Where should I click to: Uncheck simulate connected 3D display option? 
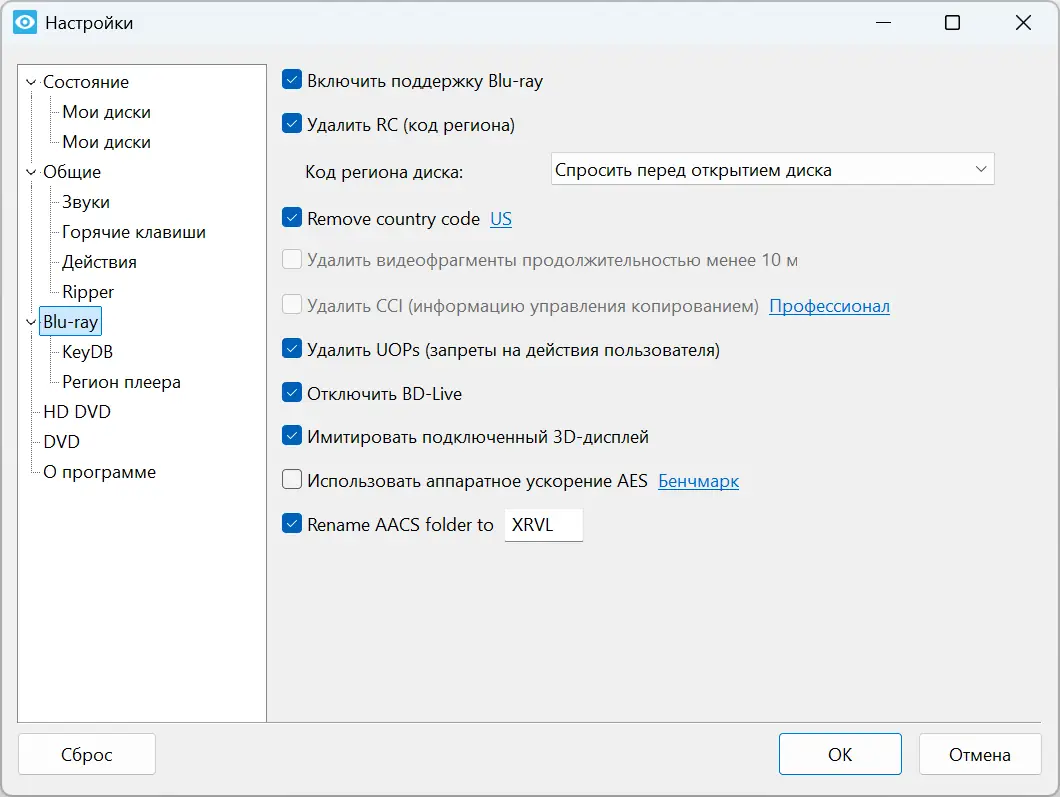pyautogui.click(x=292, y=437)
